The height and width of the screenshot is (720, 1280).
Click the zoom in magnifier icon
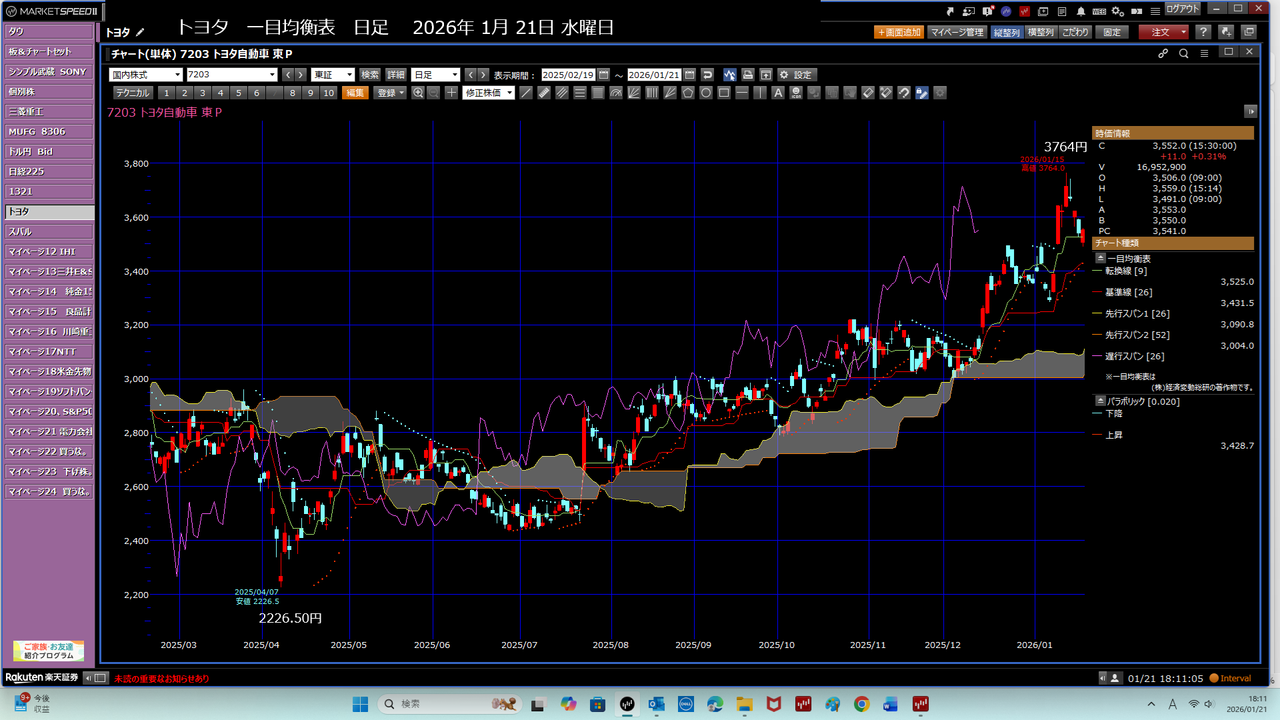click(418, 93)
